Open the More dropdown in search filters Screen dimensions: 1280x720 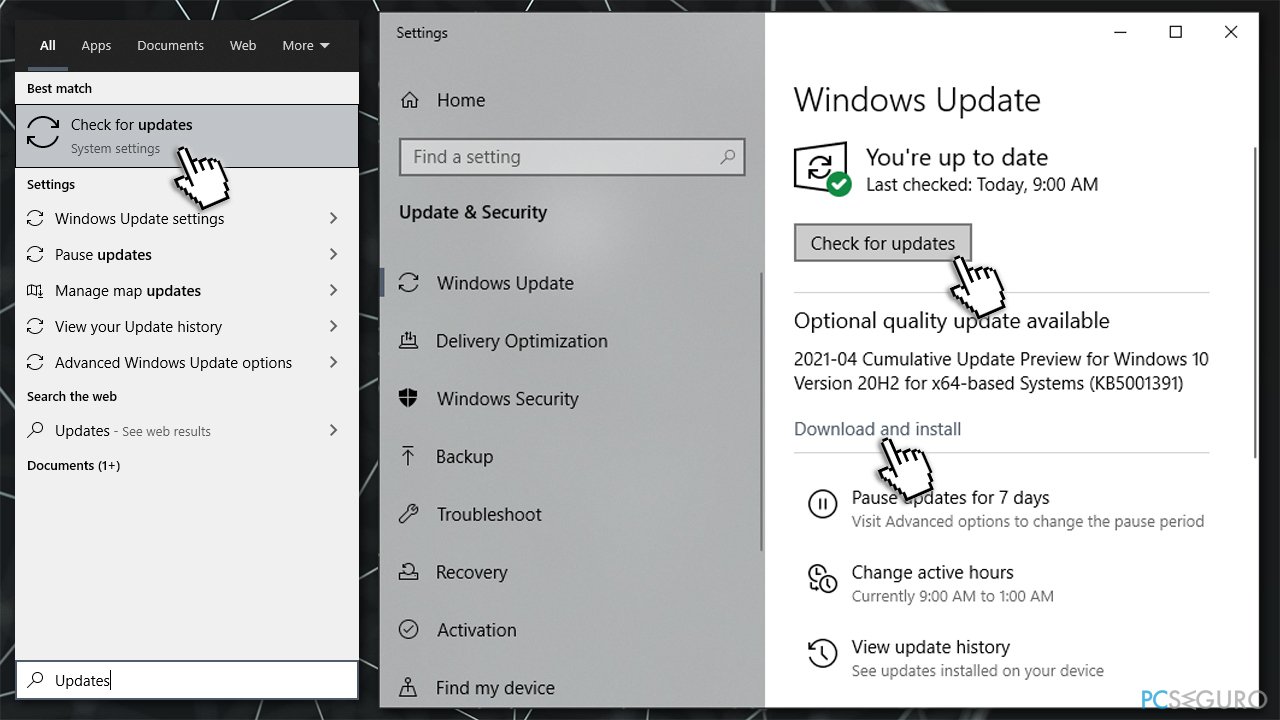coord(306,45)
